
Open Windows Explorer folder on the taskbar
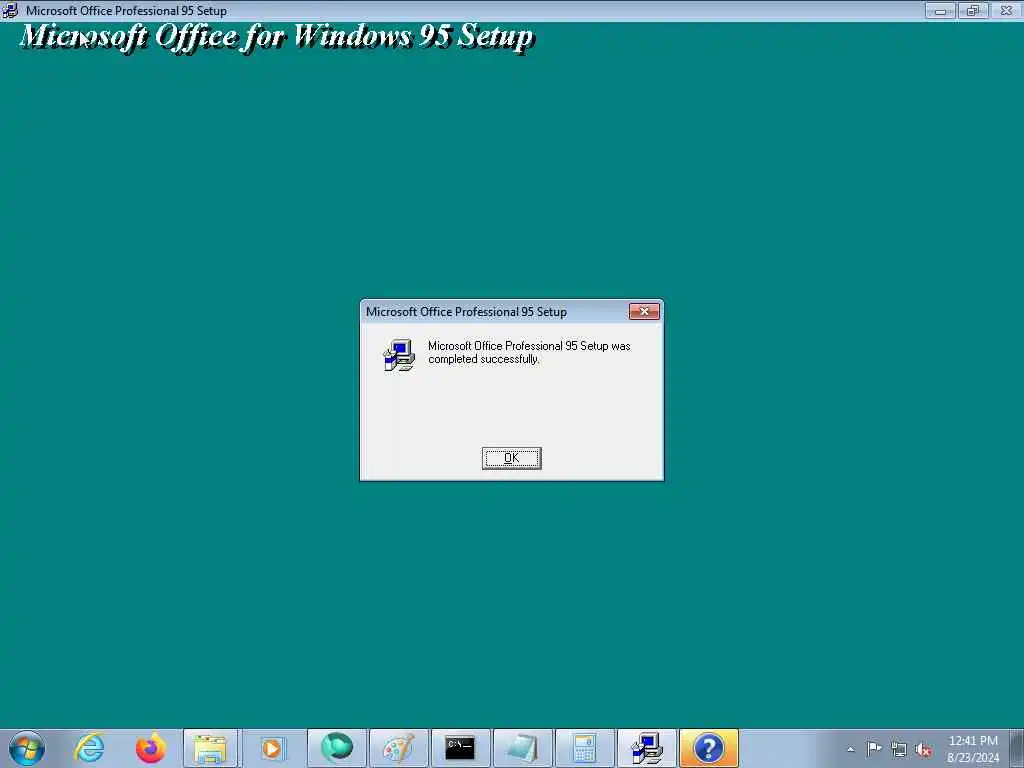211,748
